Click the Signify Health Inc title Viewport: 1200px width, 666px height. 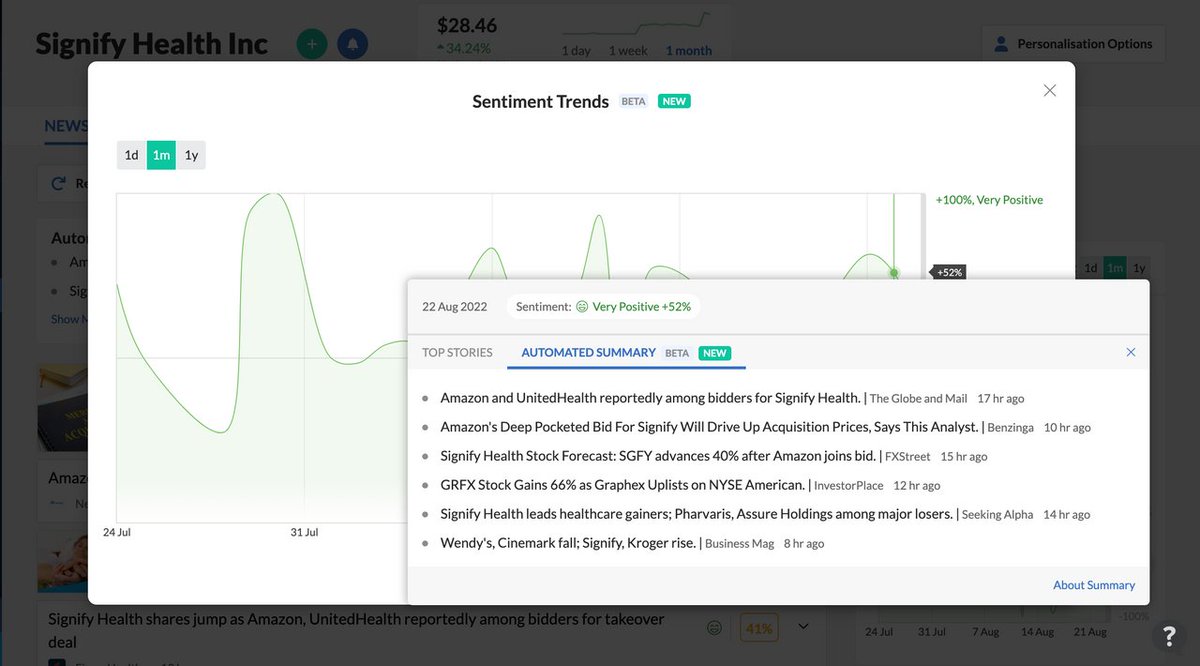tap(152, 44)
